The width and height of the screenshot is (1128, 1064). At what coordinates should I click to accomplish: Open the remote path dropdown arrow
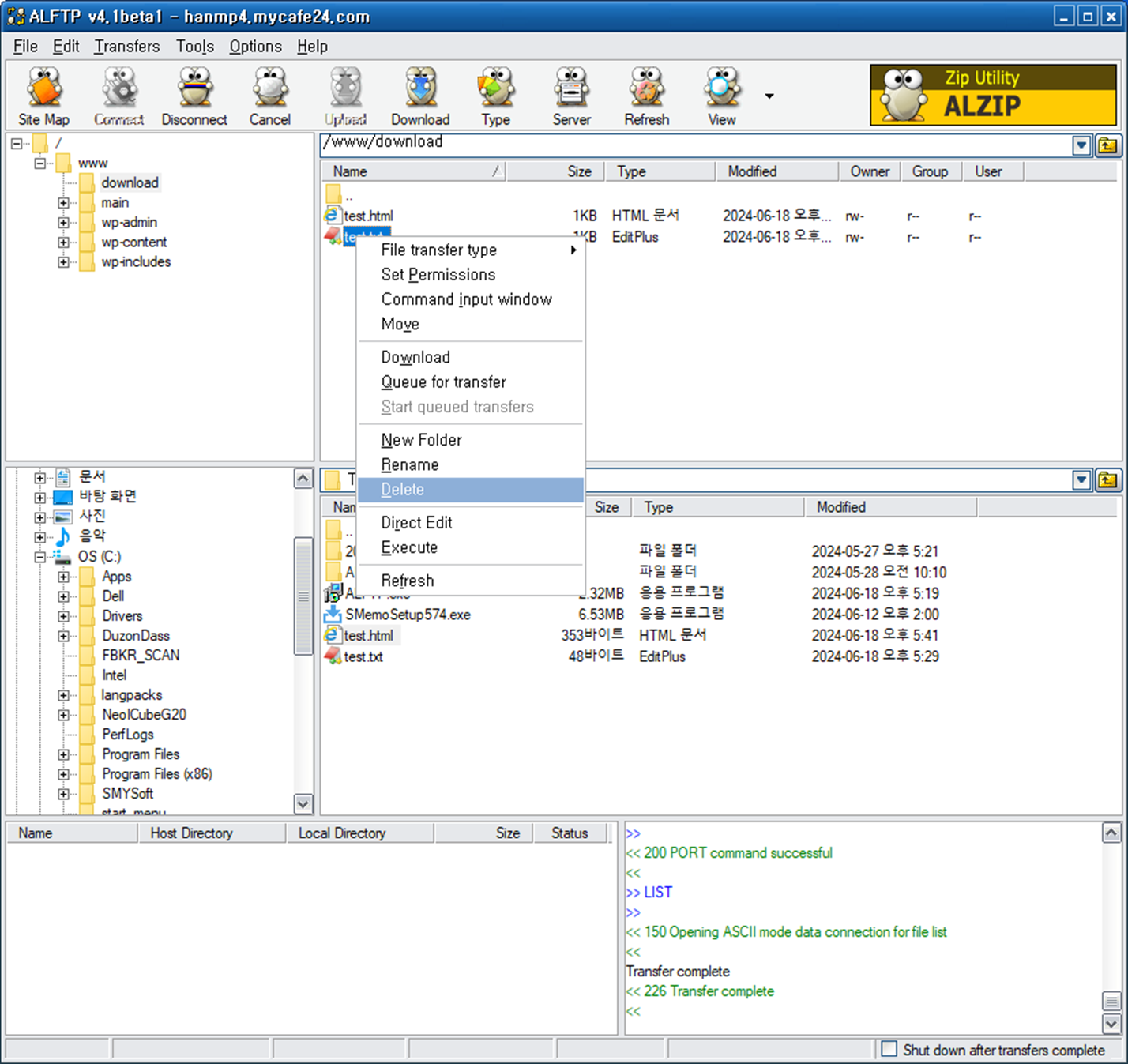(1081, 145)
